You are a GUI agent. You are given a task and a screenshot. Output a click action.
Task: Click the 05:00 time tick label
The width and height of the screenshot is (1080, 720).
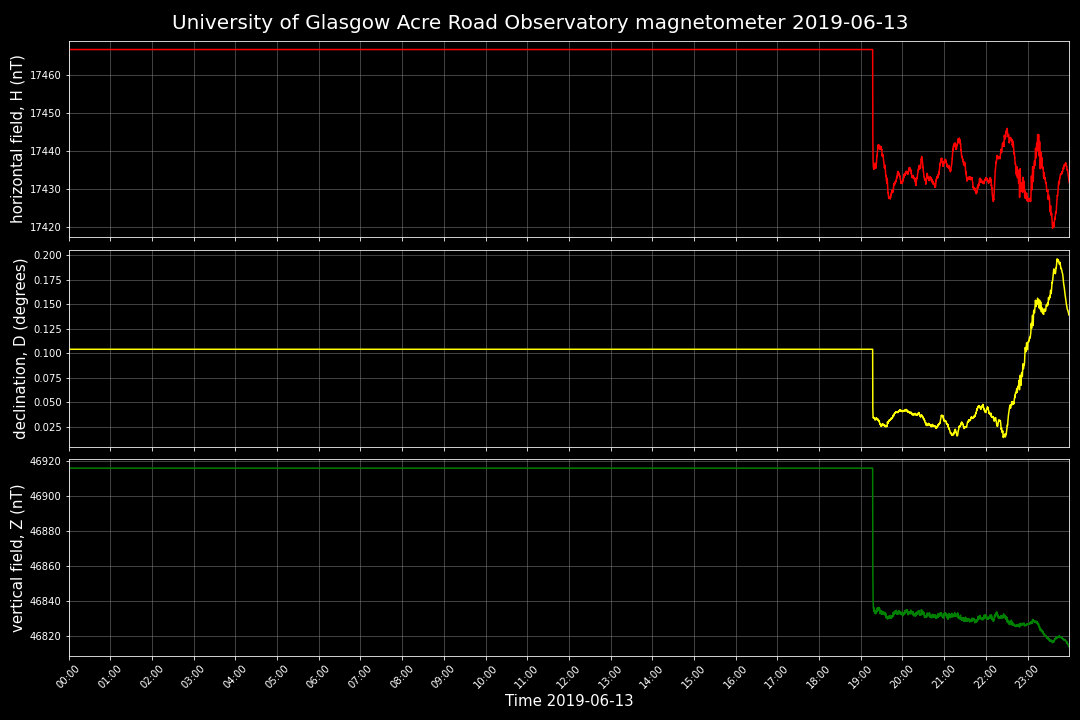(x=275, y=677)
